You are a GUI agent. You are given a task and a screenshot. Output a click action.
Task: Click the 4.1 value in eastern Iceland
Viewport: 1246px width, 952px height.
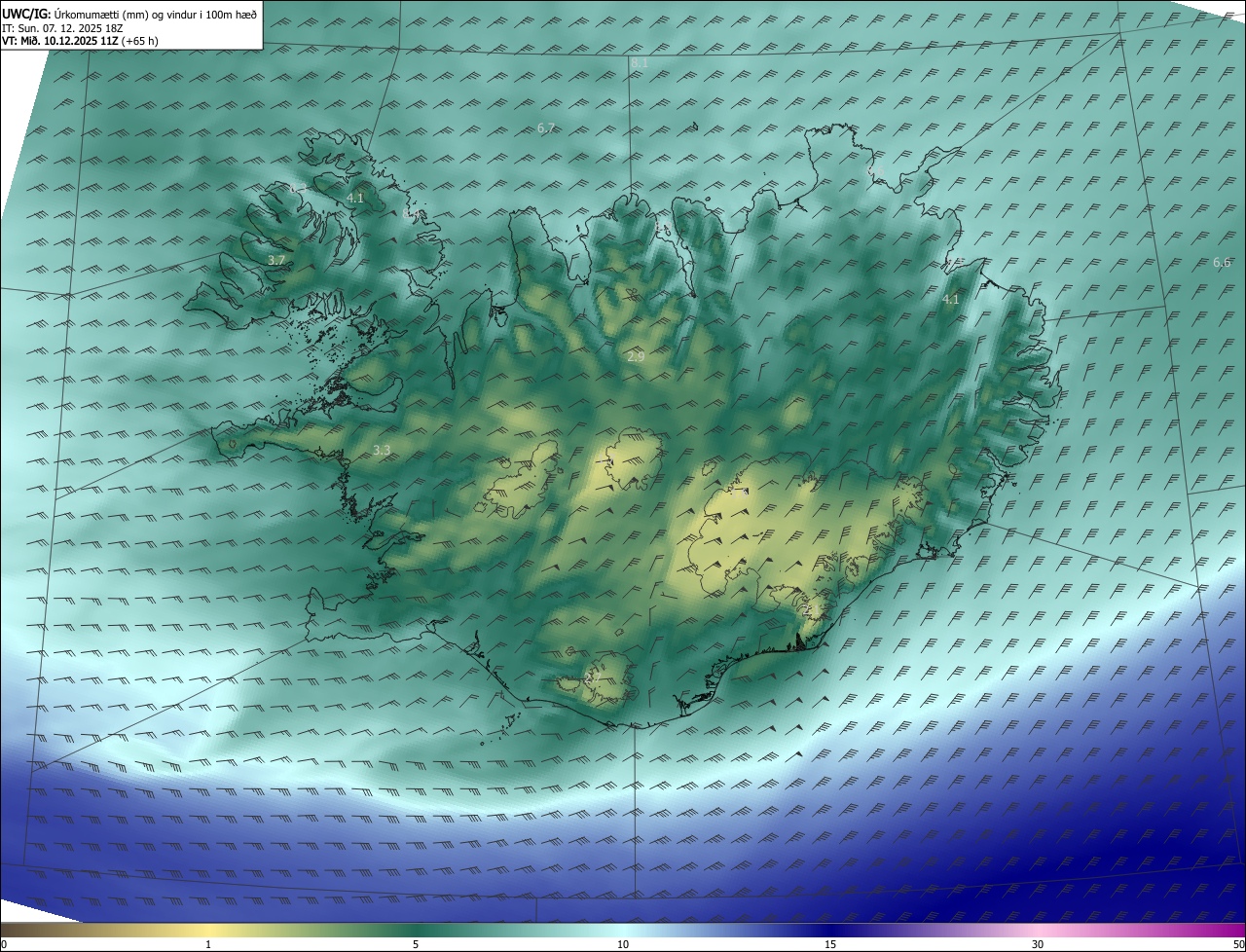pyautogui.click(x=951, y=300)
